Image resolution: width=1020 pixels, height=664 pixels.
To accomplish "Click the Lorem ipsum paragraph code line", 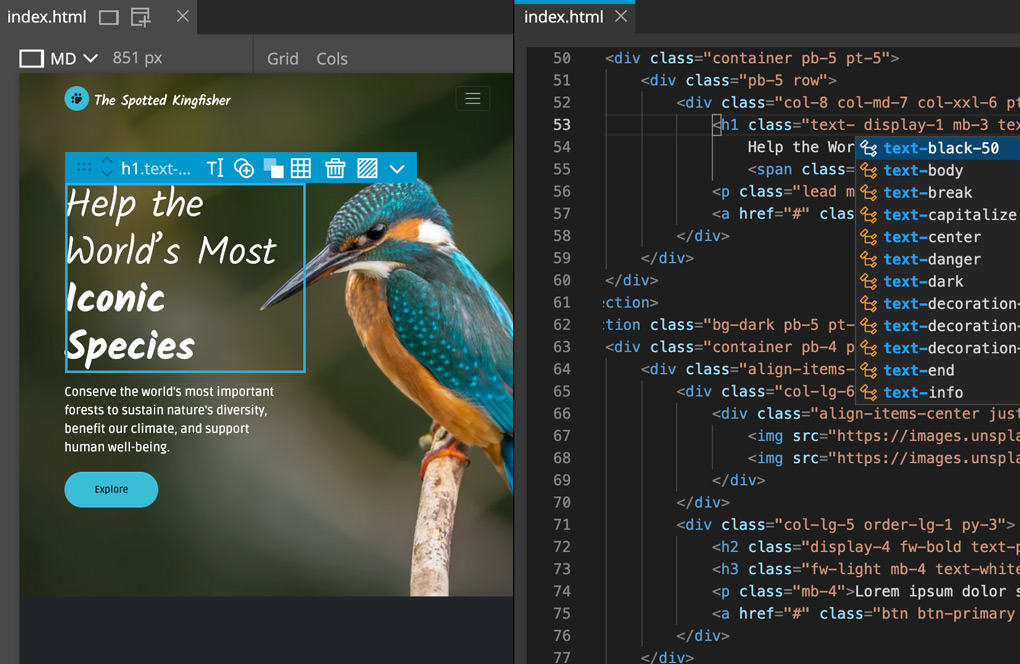I will [866, 591].
